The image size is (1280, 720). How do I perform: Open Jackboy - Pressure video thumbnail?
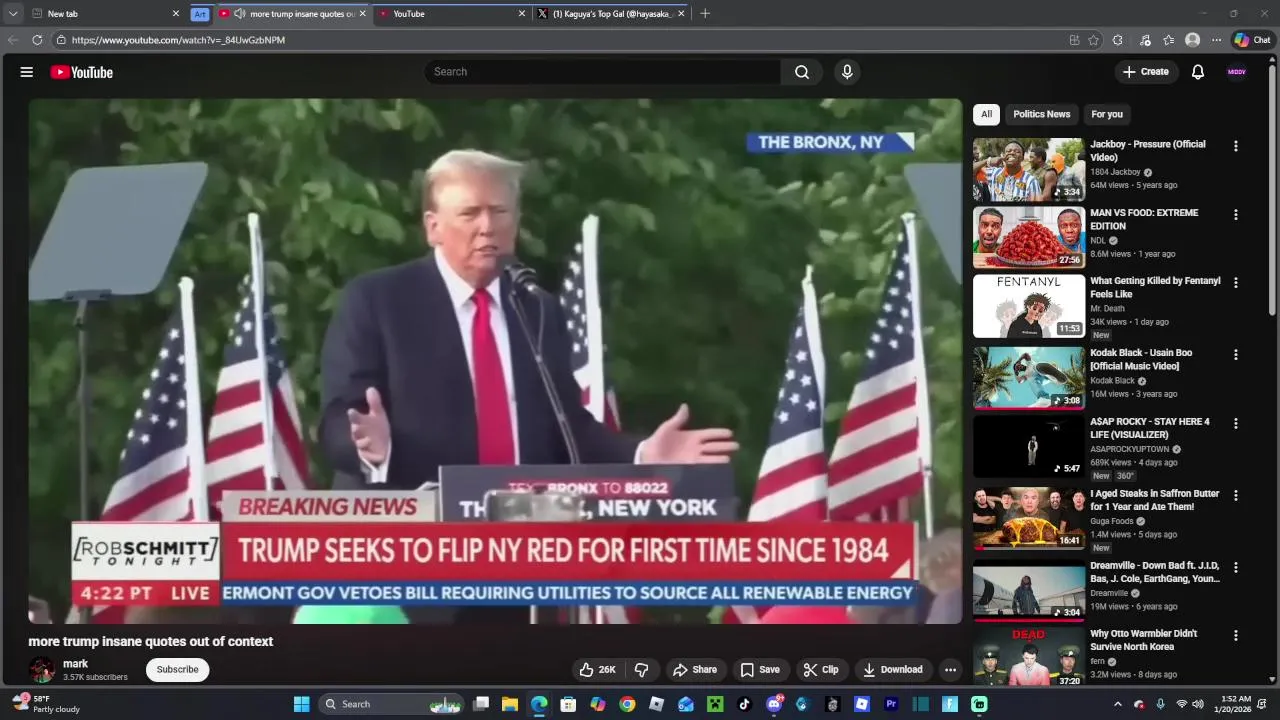point(1028,170)
